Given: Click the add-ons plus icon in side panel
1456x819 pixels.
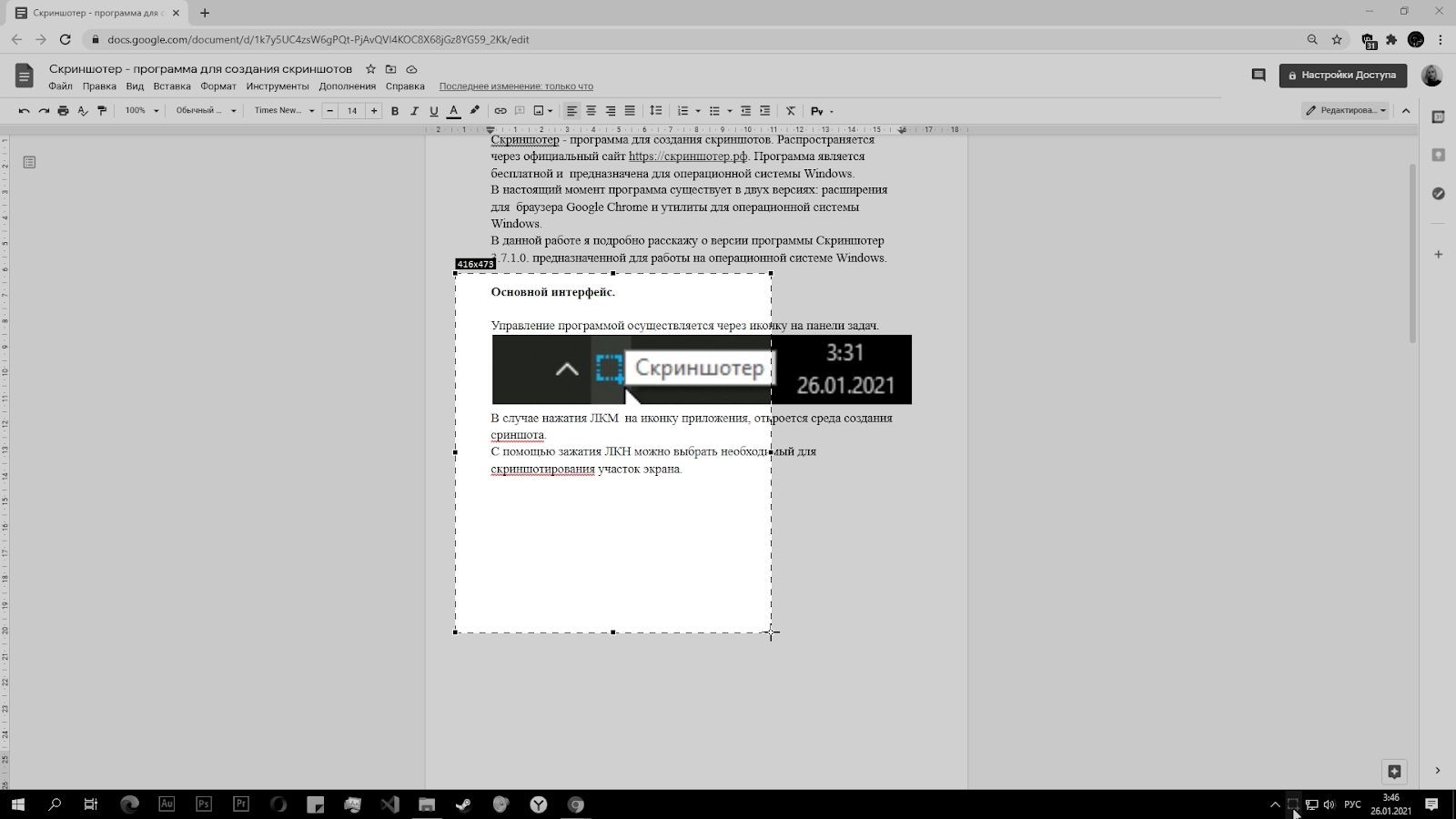Looking at the screenshot, I should click(x=1438, y=254).
